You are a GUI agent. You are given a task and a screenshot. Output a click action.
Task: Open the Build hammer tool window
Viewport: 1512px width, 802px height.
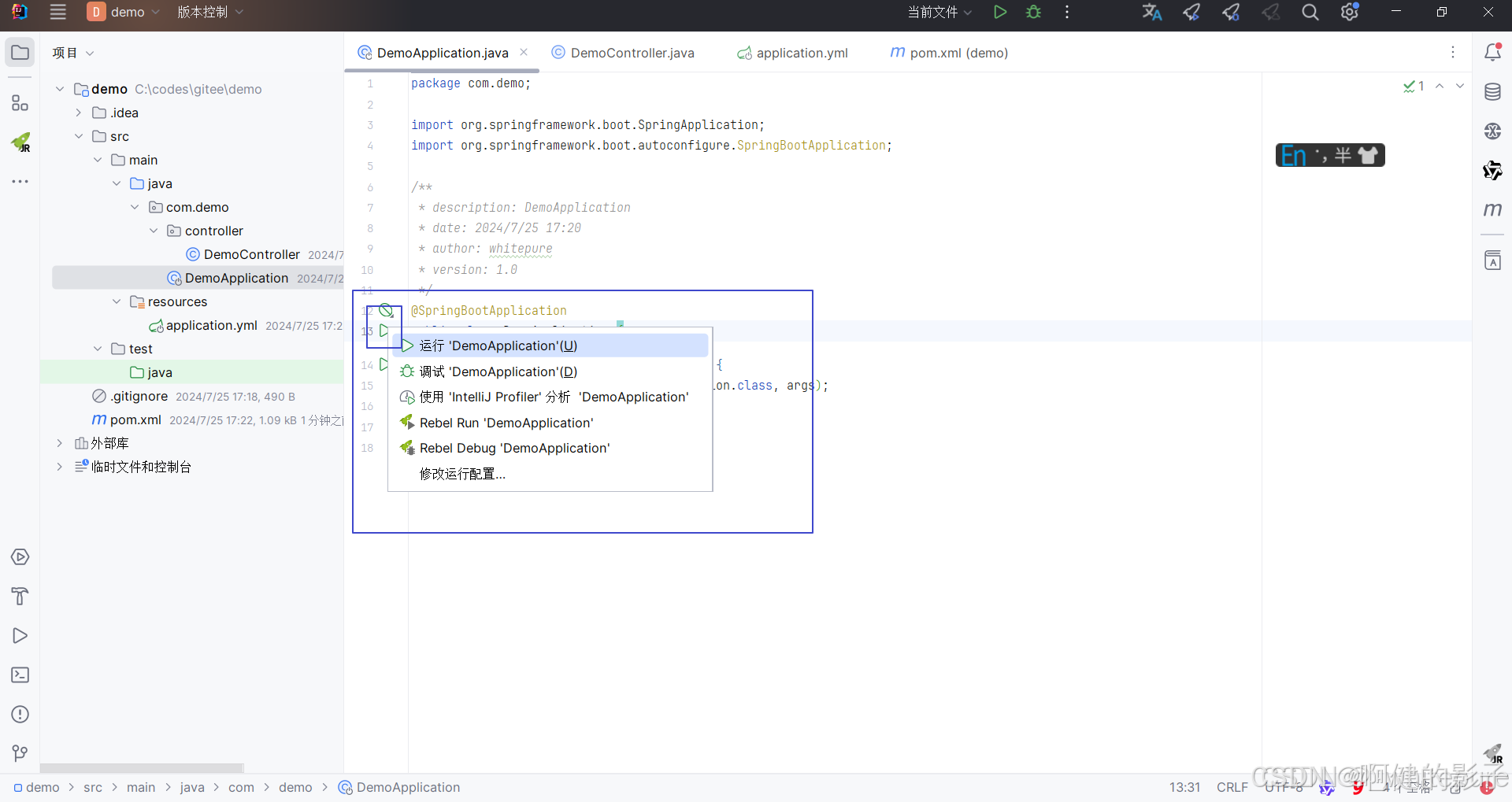click(20, 597)
